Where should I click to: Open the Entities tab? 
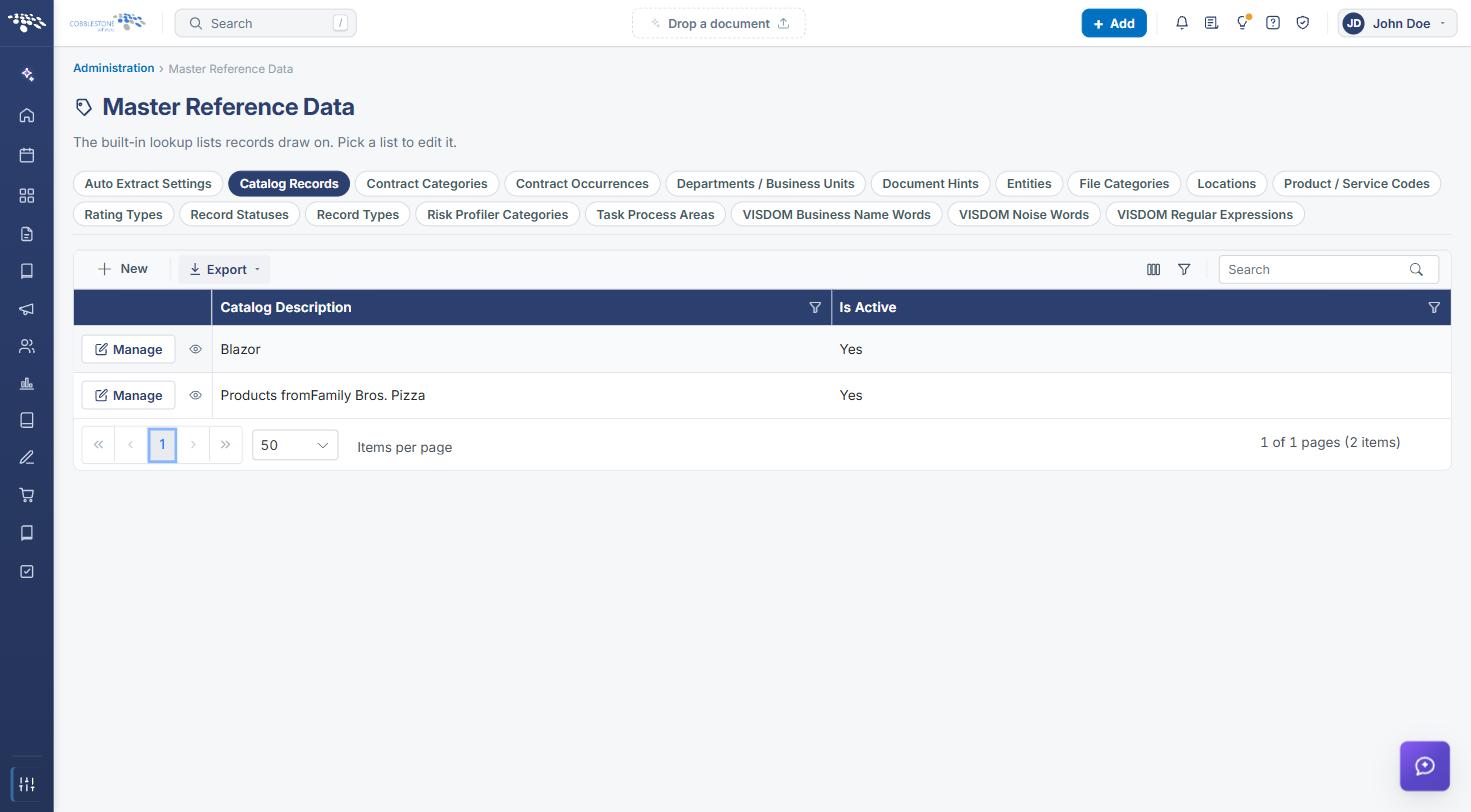[1029, 184]
